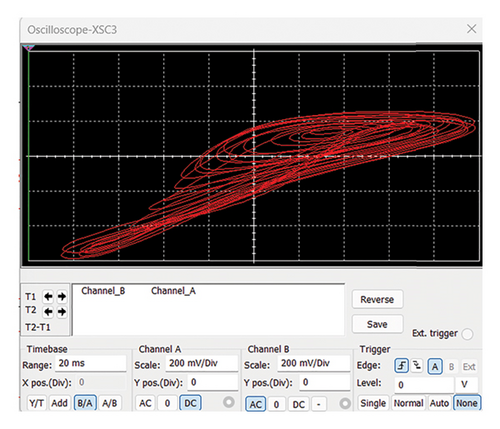Click Channel A terminal circle indicator
Screen dimensions: 500x429
[229, 402]
